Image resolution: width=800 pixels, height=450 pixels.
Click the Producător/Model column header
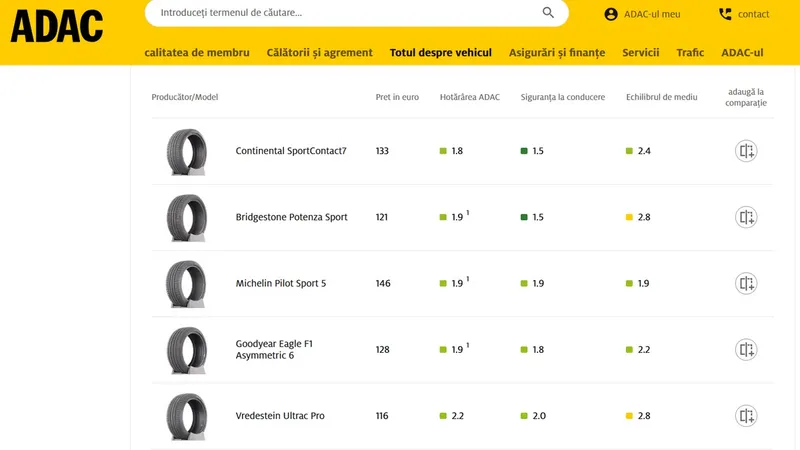tap(185, 97)
